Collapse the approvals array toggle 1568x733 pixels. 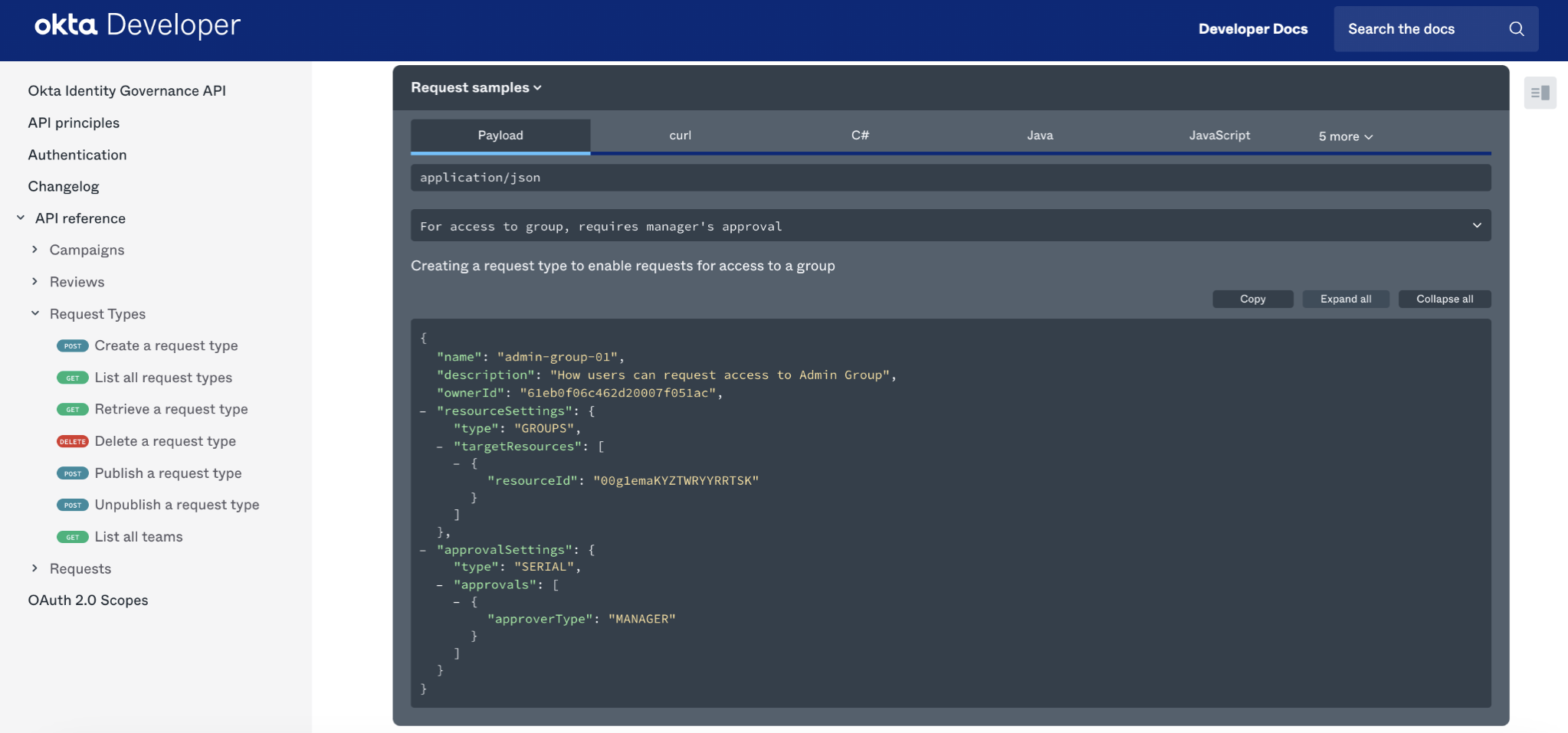[440, 585]
